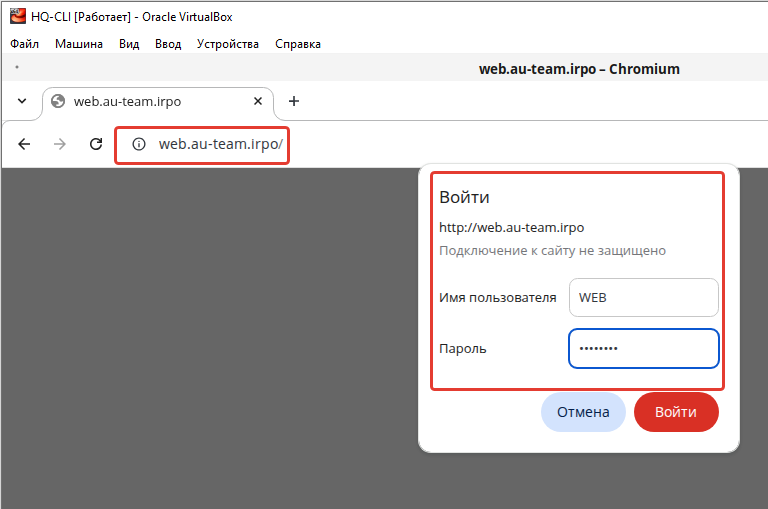Viewport: 768px width, 509px height.
Task: Open the Машина menu
Action: click(x=79, y=44)
